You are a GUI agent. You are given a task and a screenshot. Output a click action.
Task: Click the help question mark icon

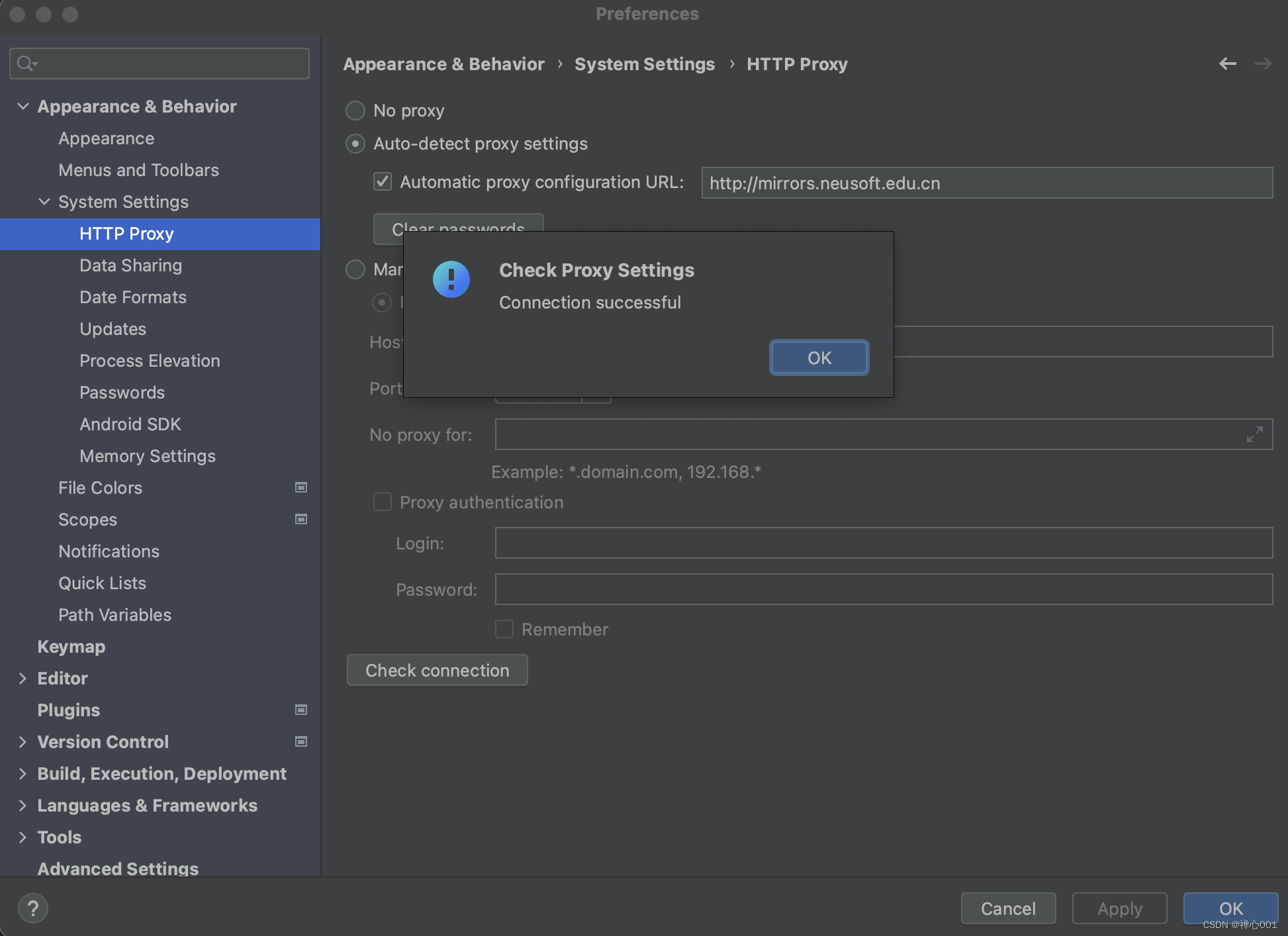click(x=32, y=908)
